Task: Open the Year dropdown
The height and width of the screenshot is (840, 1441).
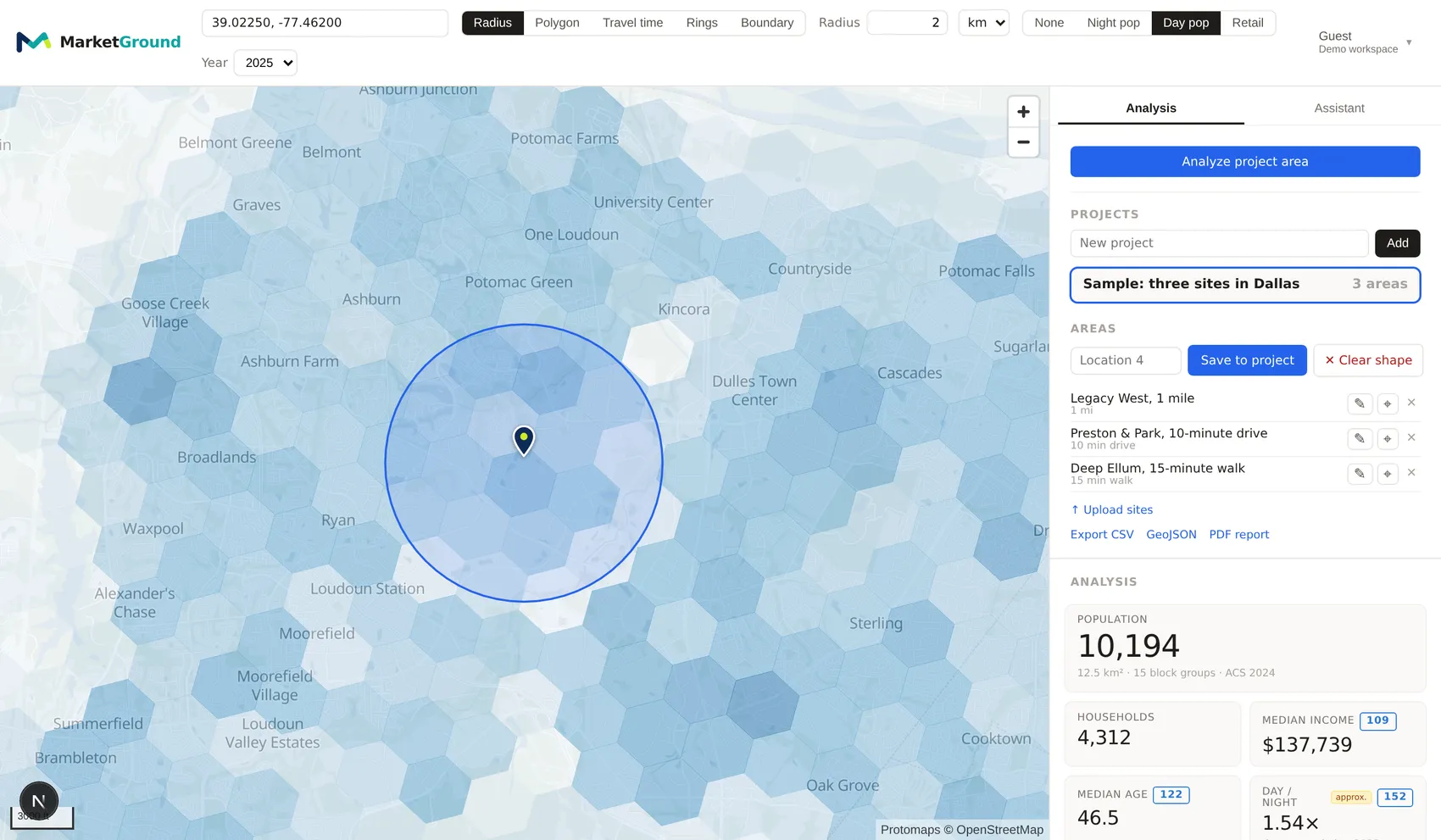Action: [266, 63]
